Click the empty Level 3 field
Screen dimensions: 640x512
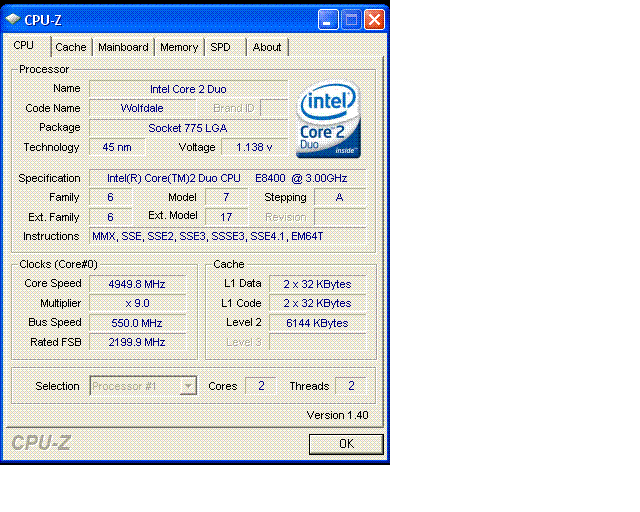(318, 342)
